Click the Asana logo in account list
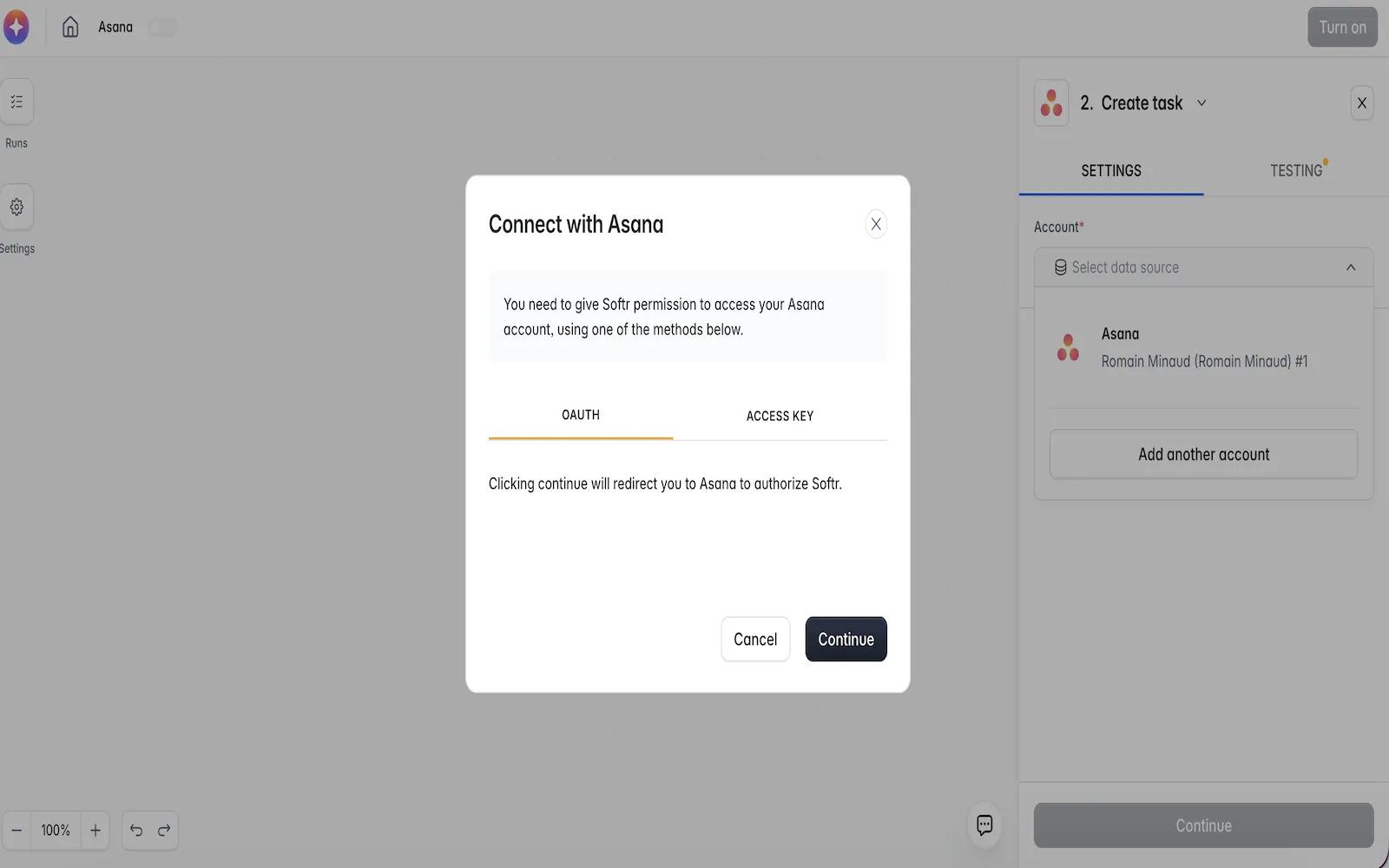The image size is (1389, 868). point(1068,347)
